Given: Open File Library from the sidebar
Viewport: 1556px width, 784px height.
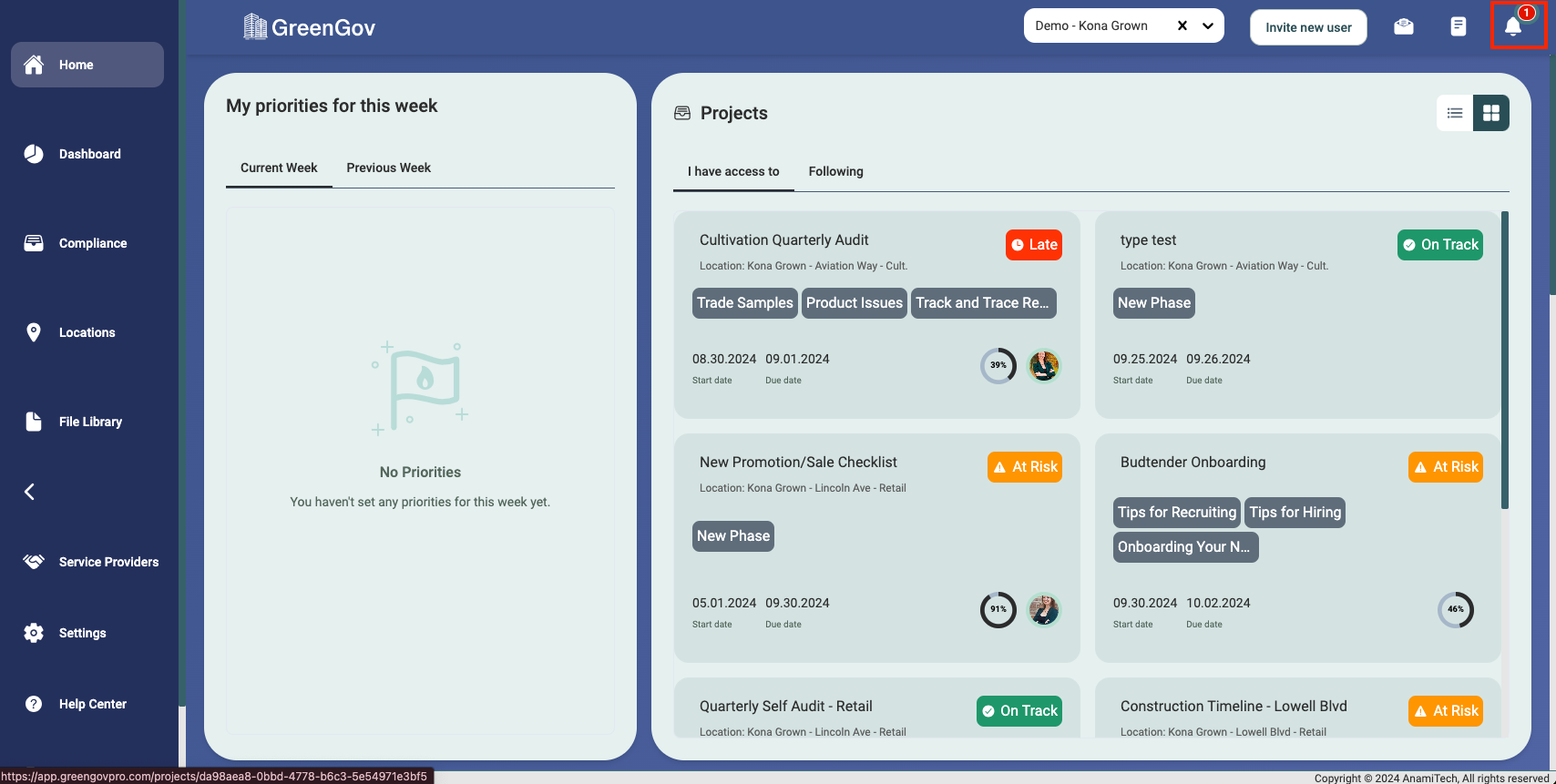Looking at the screenshot, I should click(x=87, y=422).
